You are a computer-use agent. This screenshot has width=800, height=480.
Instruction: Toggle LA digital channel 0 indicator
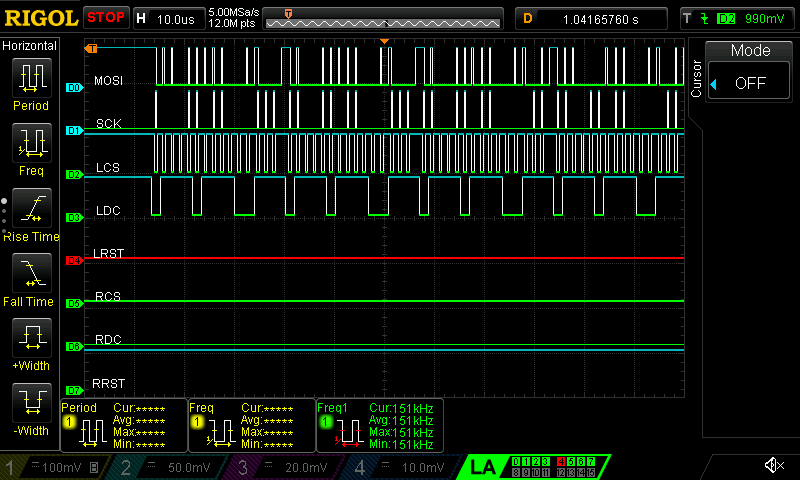(x=516, y=462)
